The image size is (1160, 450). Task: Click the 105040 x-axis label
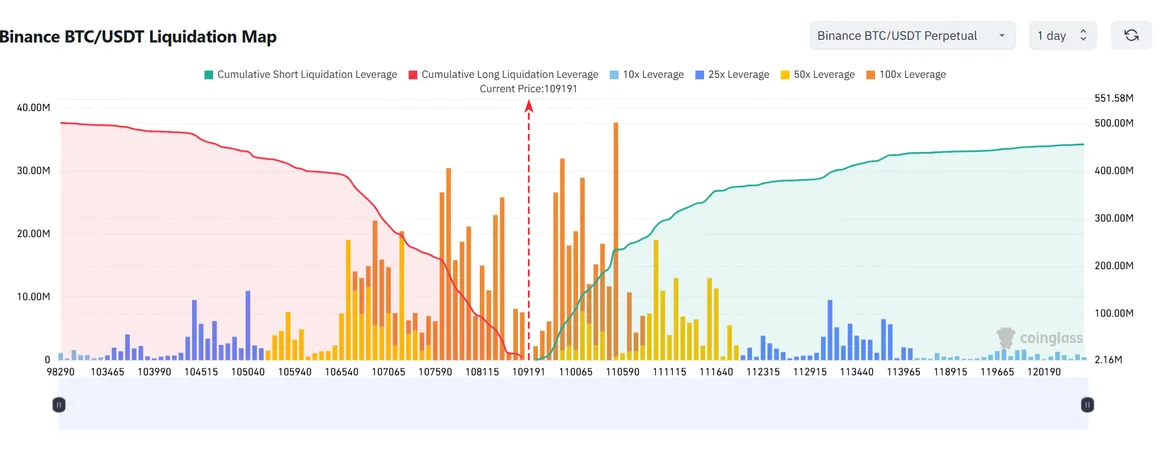(x=247, y=372)
